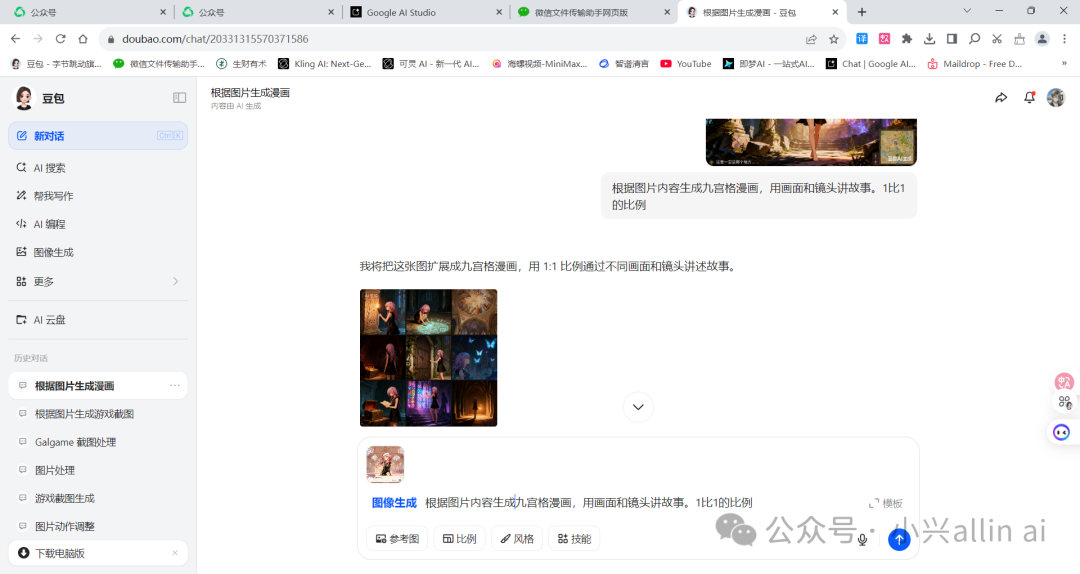The width and height of the screenshot is (1080, 574).
Task: Open YouTube bookmark
Action: point(686,63)
